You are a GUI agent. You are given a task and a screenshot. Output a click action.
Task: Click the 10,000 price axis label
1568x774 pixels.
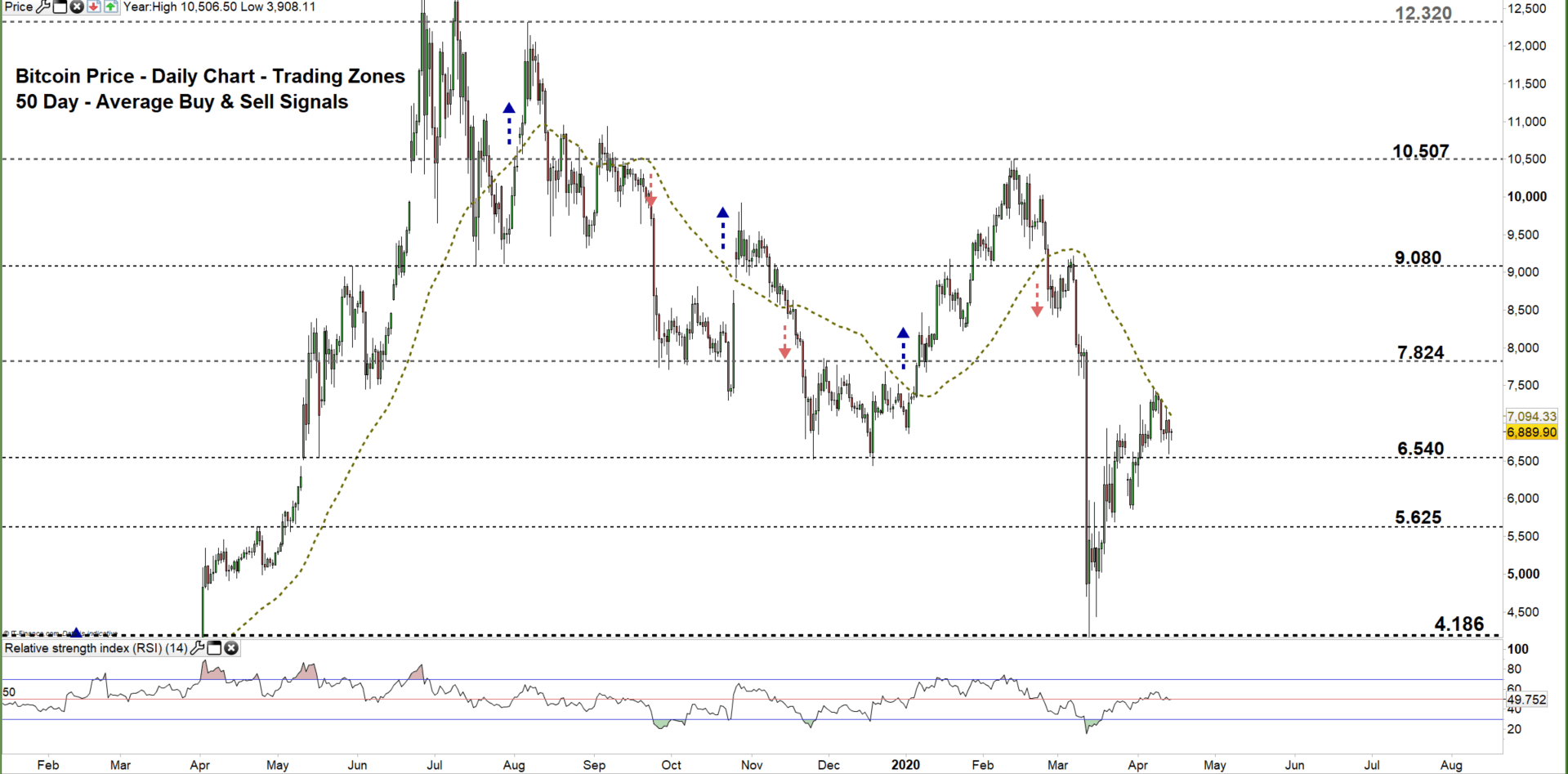click(1527, 197)
